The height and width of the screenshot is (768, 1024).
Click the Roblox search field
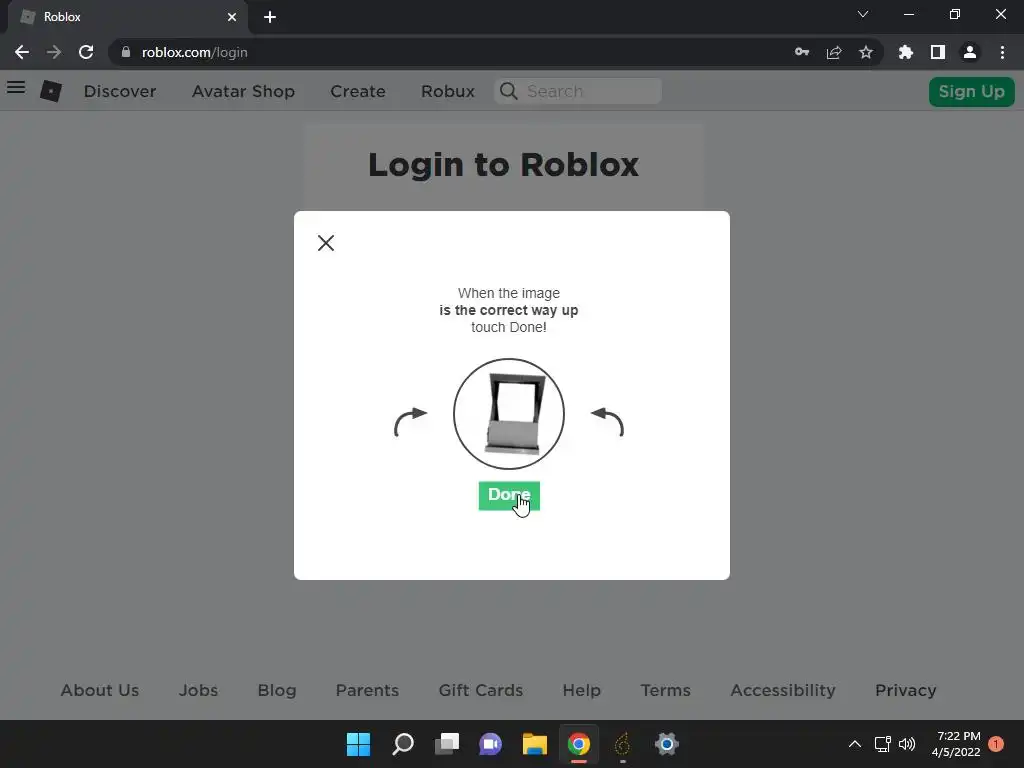(578, 91)
